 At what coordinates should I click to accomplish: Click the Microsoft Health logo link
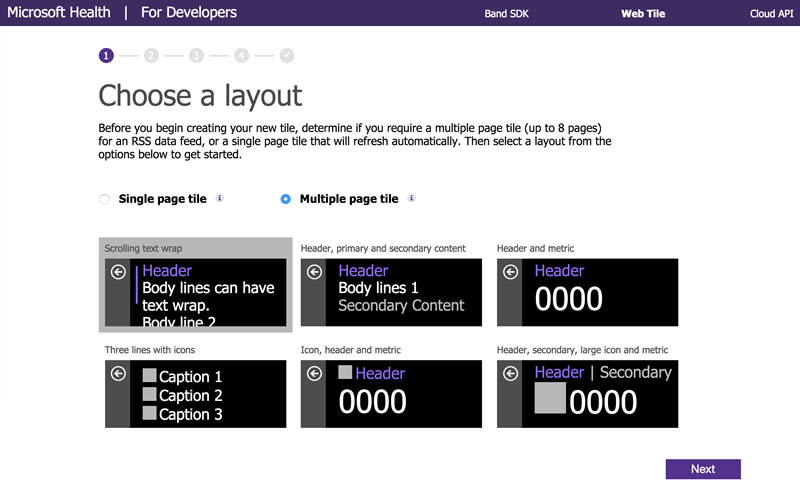pyautogui.click(x=59, y=12)
